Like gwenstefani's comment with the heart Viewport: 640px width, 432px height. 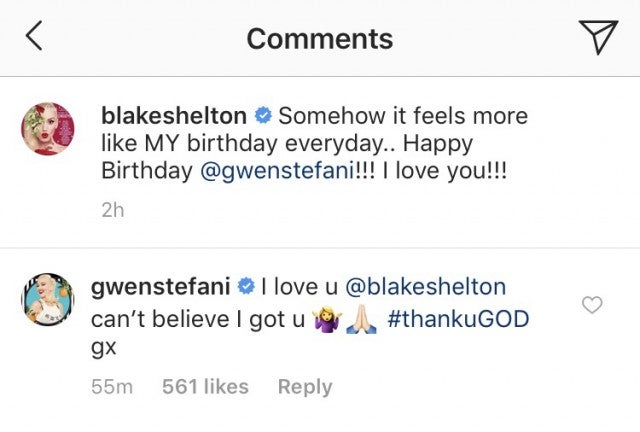(x=592, y=305)
